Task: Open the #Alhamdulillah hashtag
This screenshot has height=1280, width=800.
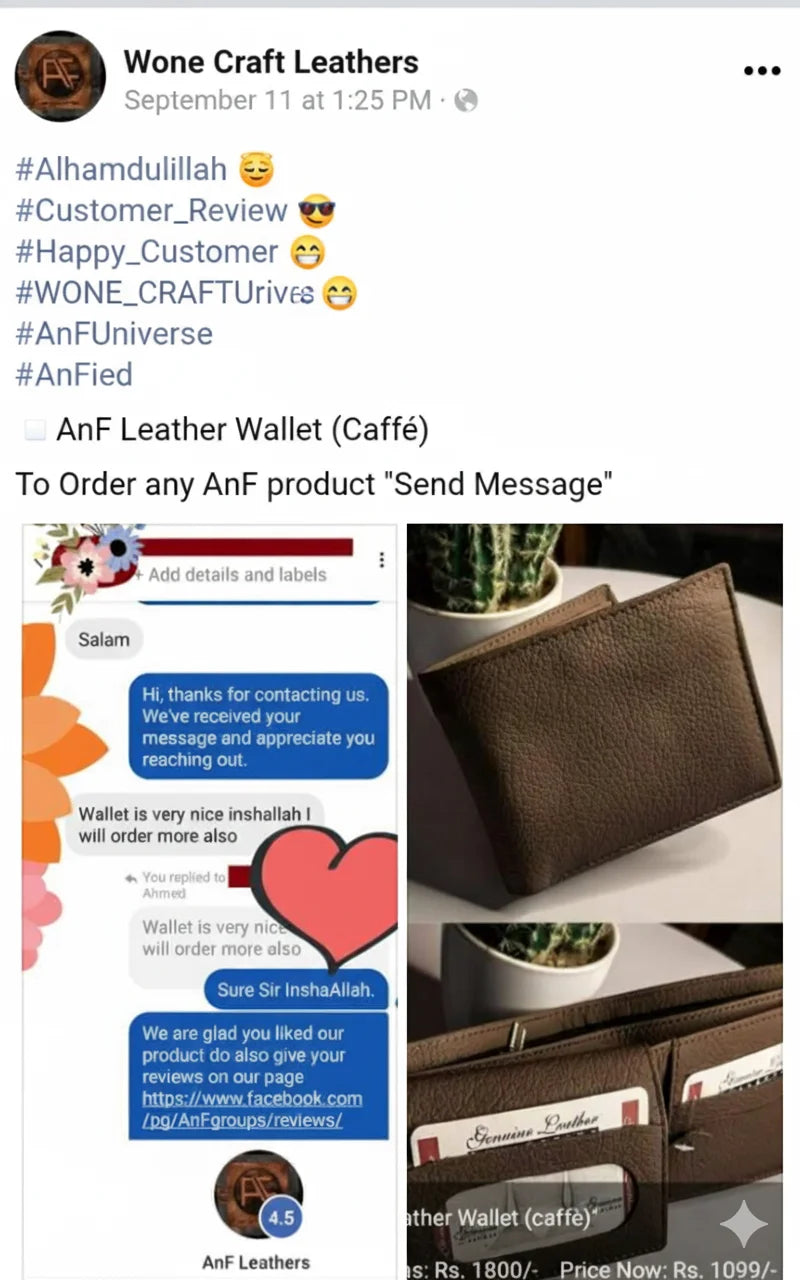Action: pos(121,169)
